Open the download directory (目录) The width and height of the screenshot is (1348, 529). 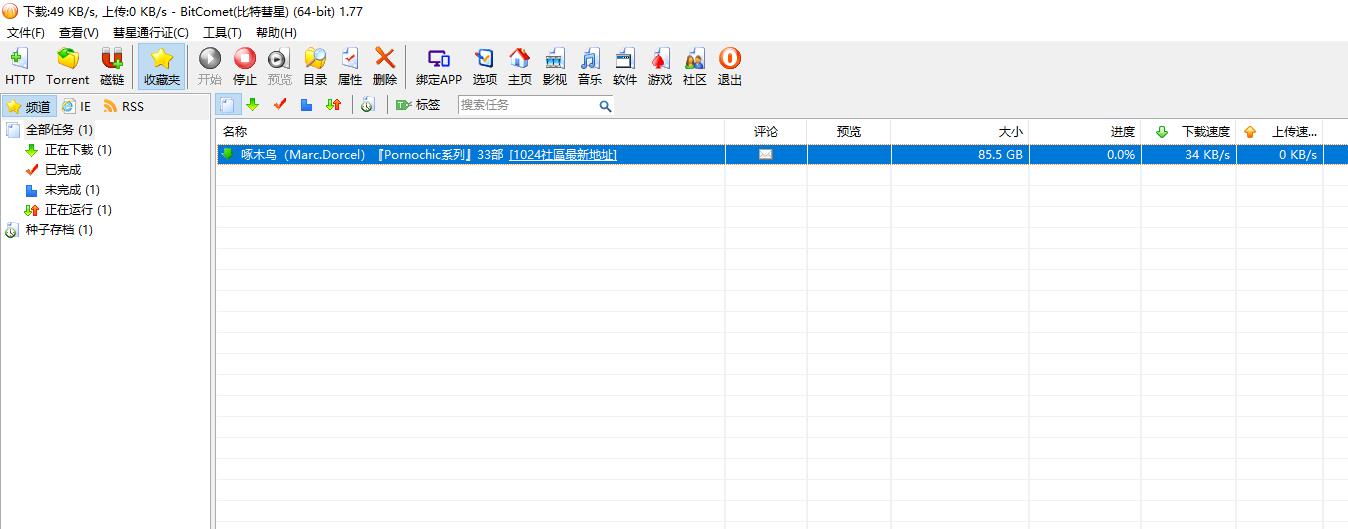315,66
